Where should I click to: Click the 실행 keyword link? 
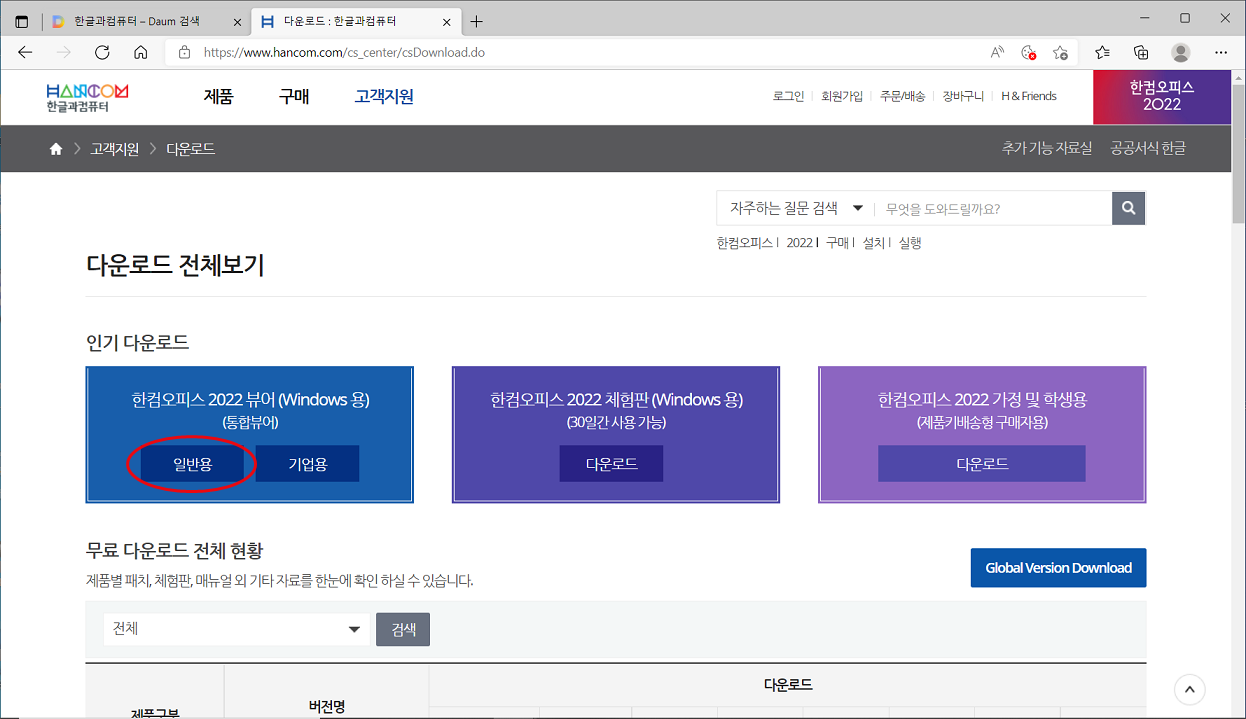pos(910,243)
